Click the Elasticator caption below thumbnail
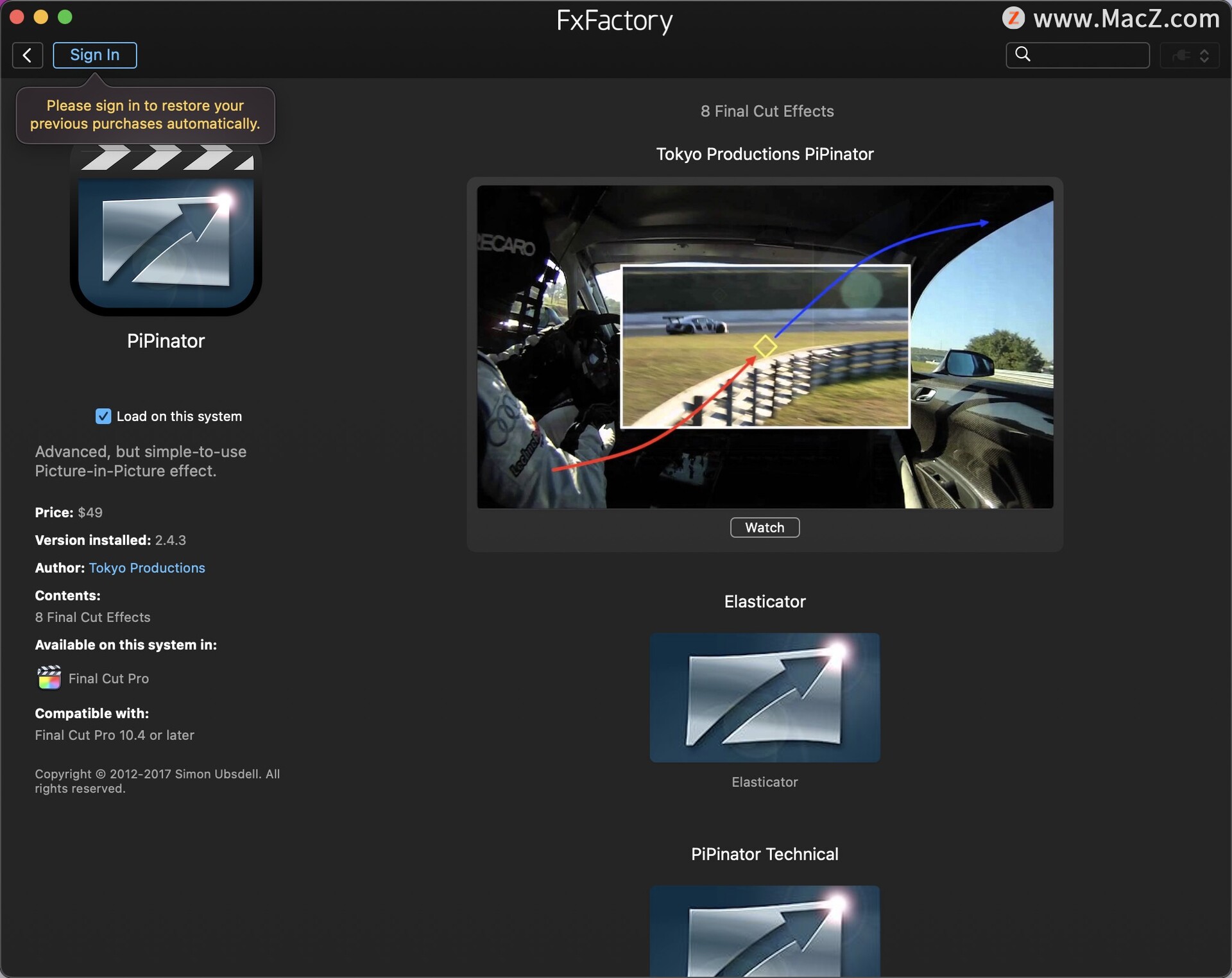1232x978 pixels. (x=764, y=782)
